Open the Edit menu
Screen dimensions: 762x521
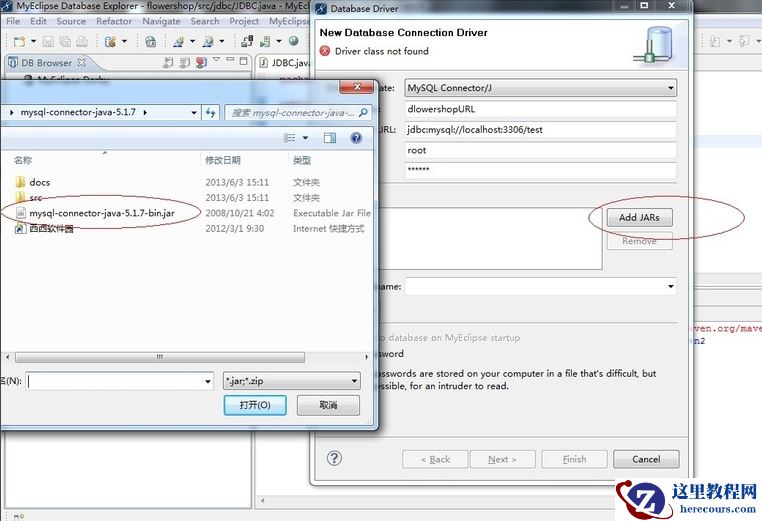click(x=38, y=21)
